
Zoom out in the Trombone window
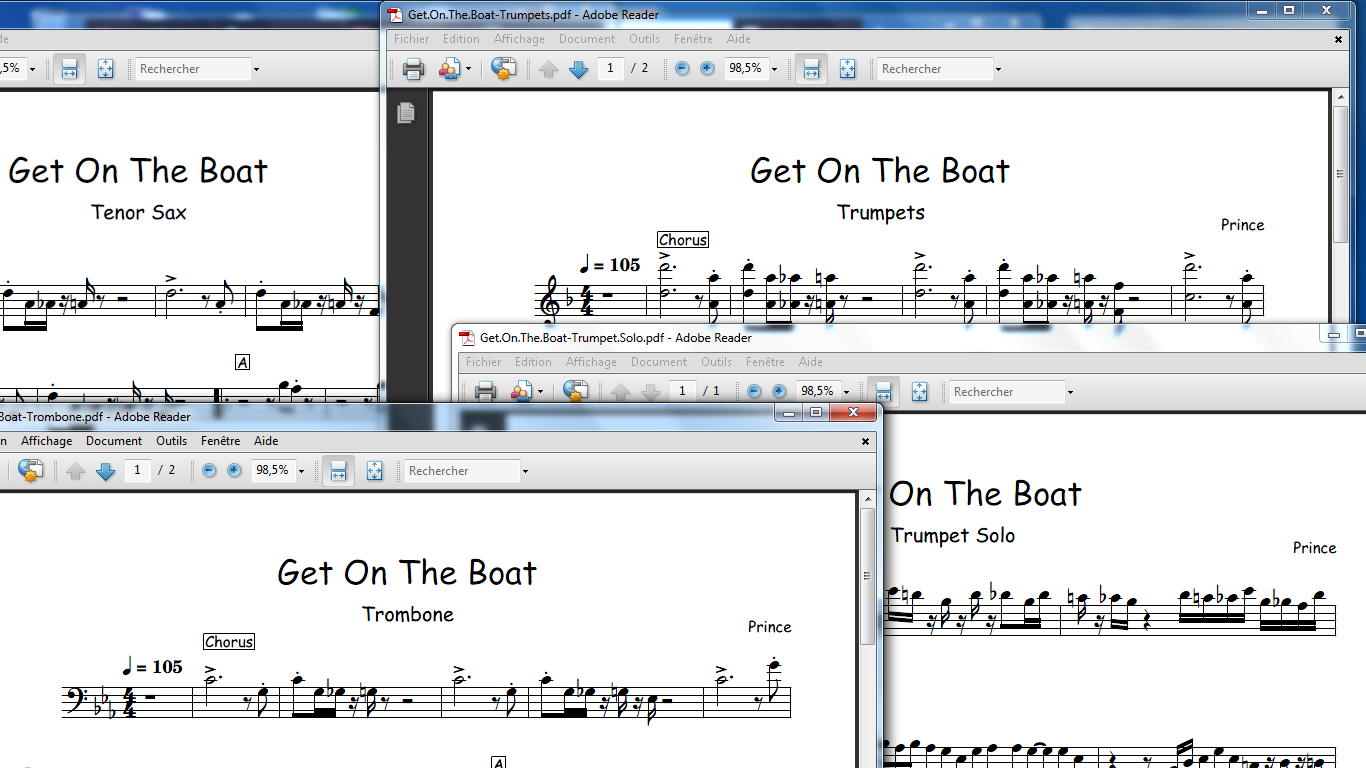(x=209, y=471)
